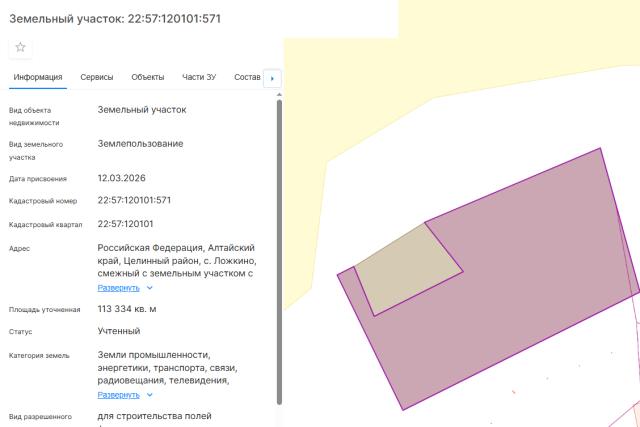The width and height of the screenshot is (640, 427).
Task: Go to the Части ЗУ tab
Action: tap(199, 77)
